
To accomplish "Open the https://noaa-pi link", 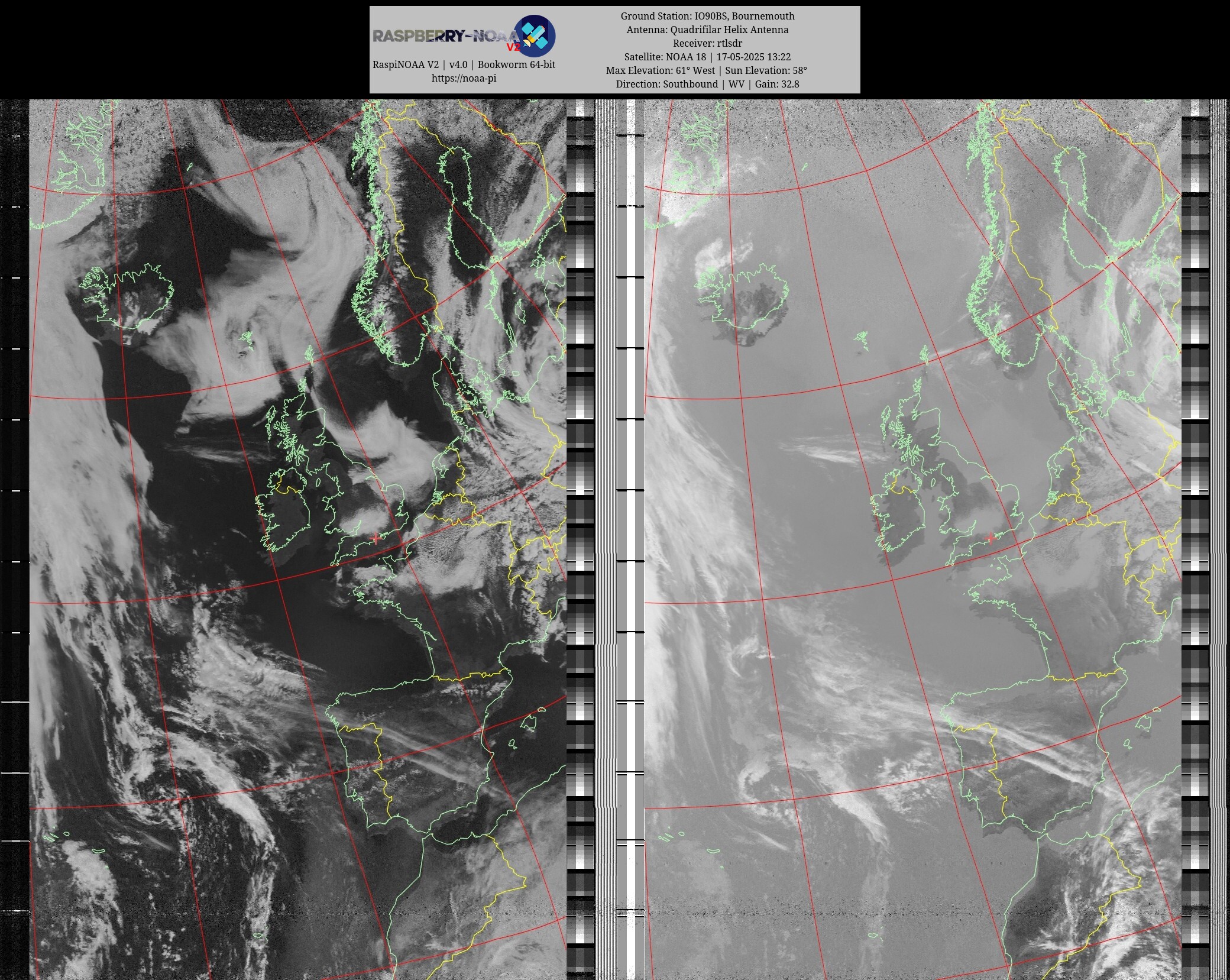I will 464,78.
